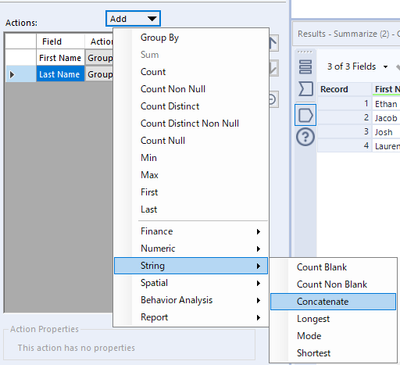The width and height of the screenshot is (400, 365).
Task: Click the sigma-shaped results view icon
Action: point(306,89)
